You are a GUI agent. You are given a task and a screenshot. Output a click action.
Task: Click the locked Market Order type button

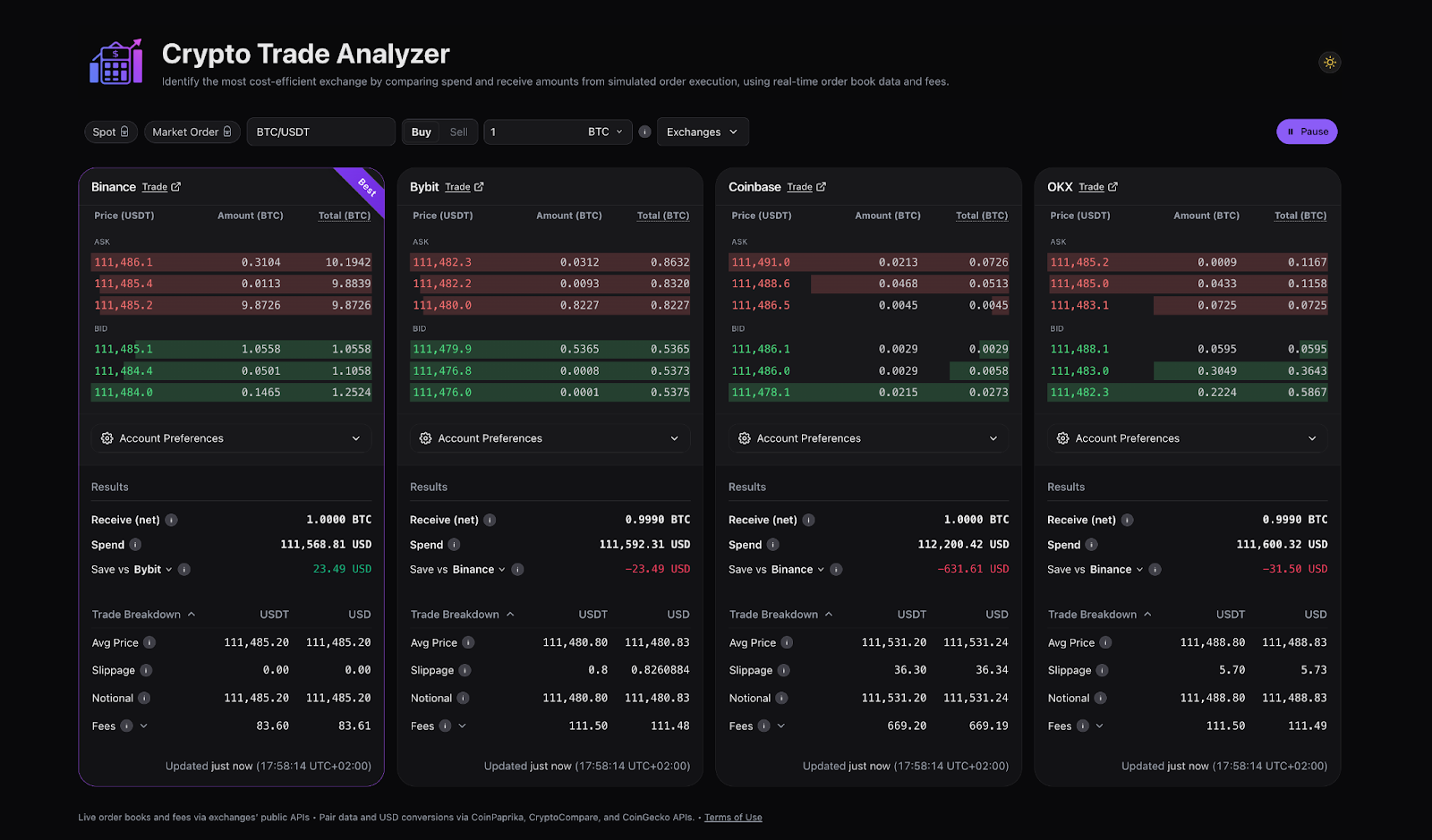pyautogui.click(x=192, y=132)
